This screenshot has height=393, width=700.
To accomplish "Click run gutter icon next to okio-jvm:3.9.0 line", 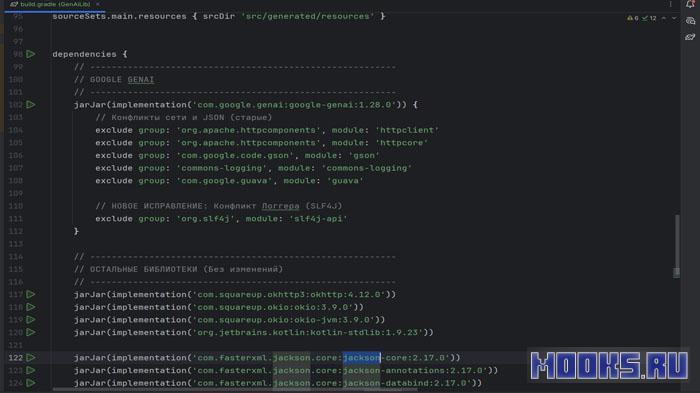I will click(31, 320).
